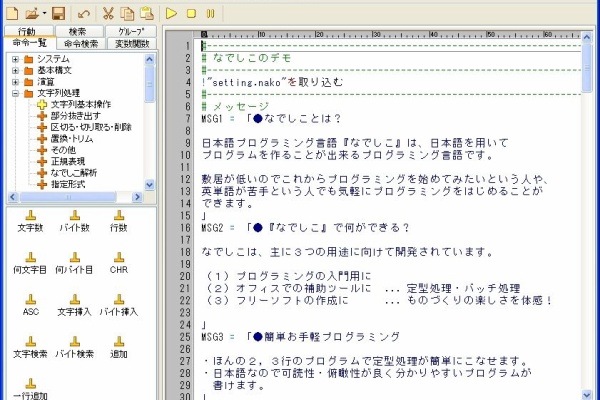Insert the CHR command
The height and width of the screenshot is (400, 600).
[119, 264]
